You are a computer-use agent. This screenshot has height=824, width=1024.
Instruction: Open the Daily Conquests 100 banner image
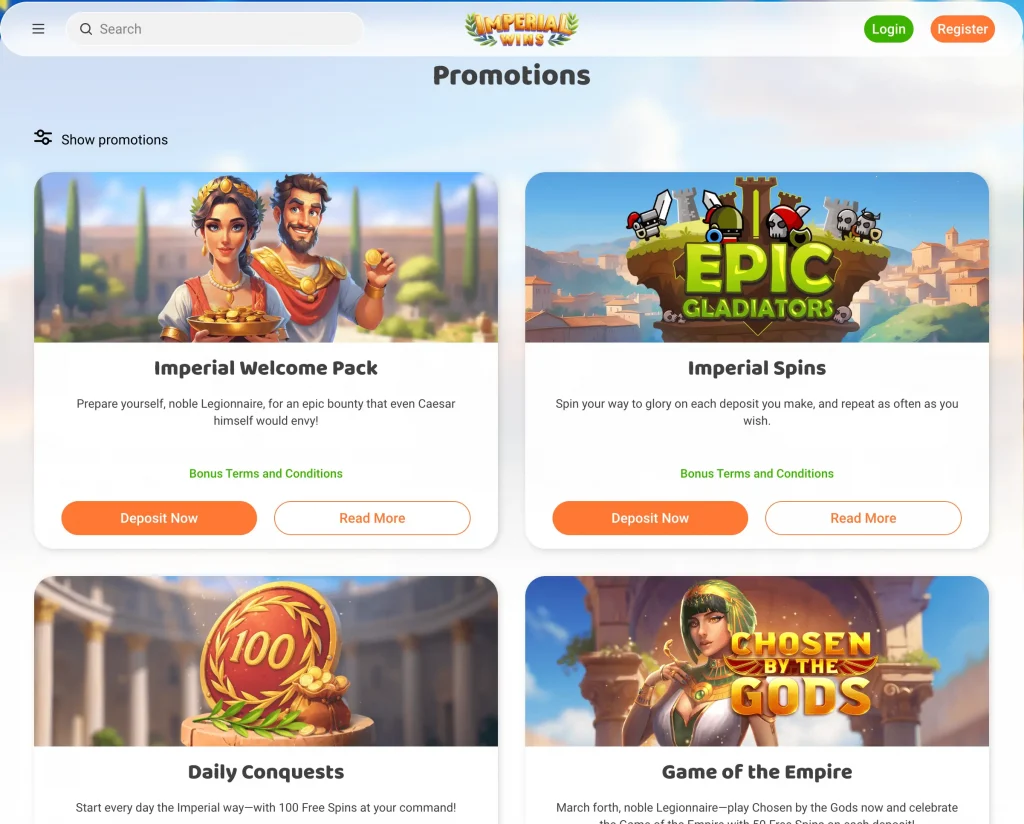pyautogui.click(x=266, y=661)
